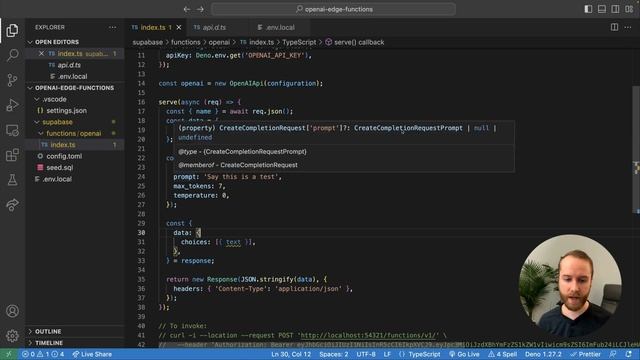The image size is (640, 360).
Task: Open the Testing flask view
Action: click(x=12, y=180)
